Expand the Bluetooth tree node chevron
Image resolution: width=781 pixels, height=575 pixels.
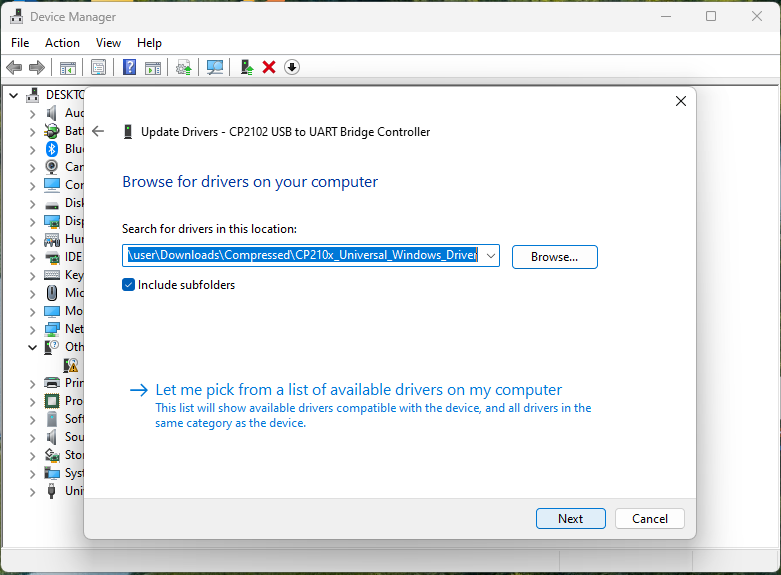pyautogui.click(x=32, y=149)
